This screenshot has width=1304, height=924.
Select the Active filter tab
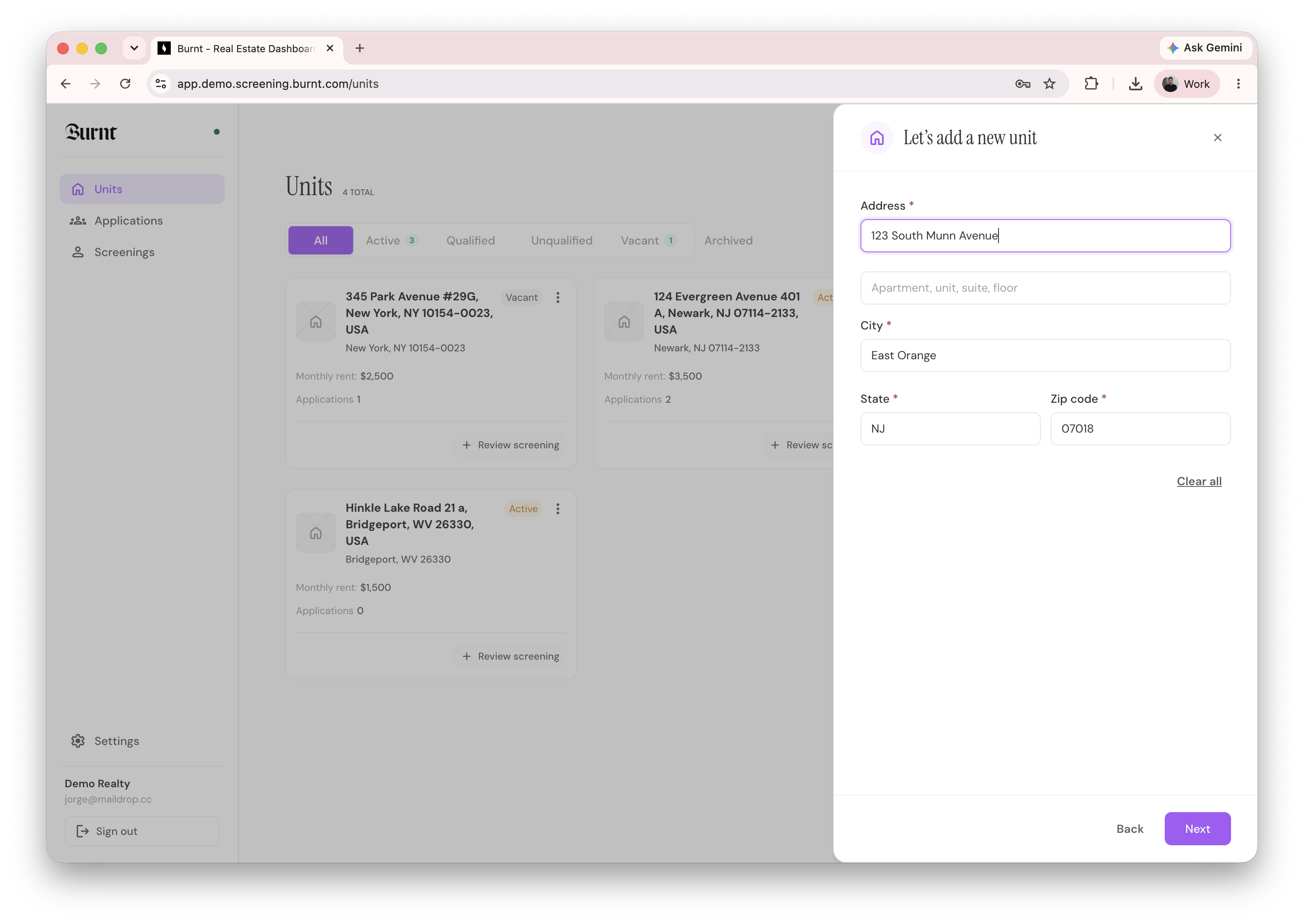point(392,240)
